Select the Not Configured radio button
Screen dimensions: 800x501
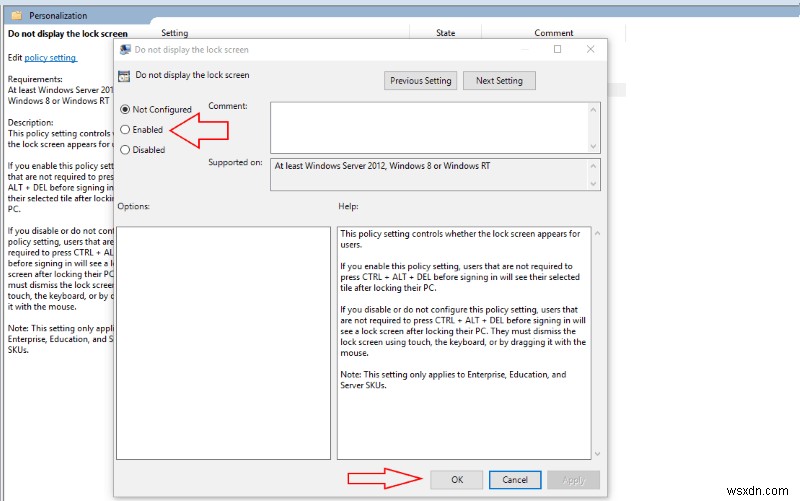click(125, 109)
